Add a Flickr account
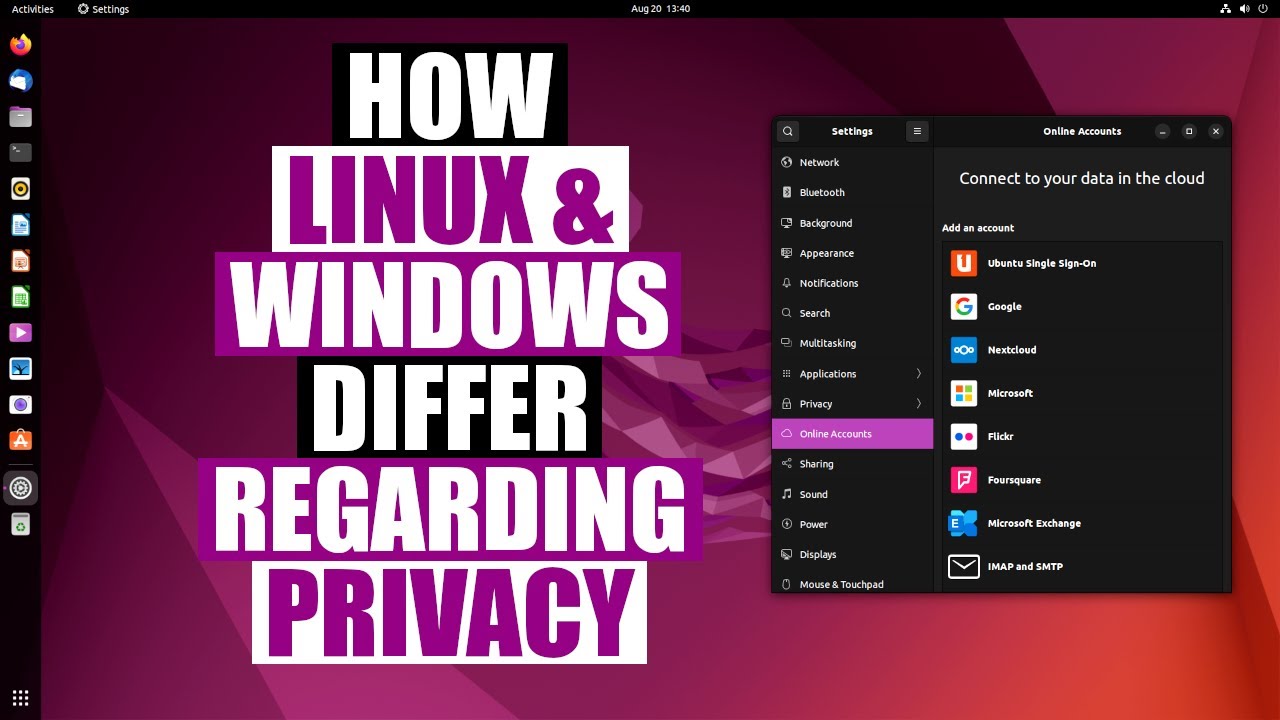The image size is (1280, 720). click(1082, 436)
